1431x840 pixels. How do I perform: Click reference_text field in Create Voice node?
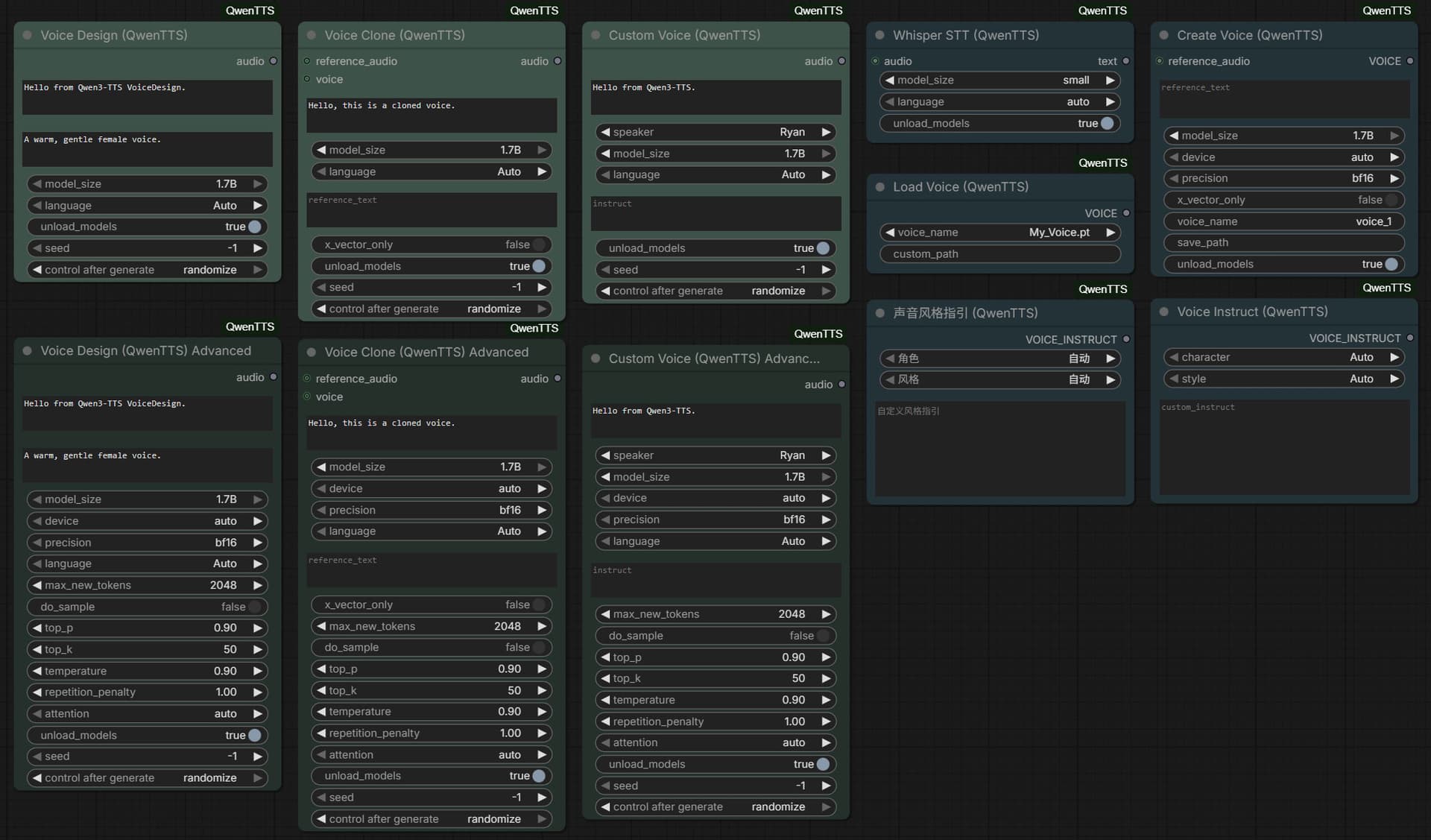point(1284,99)
